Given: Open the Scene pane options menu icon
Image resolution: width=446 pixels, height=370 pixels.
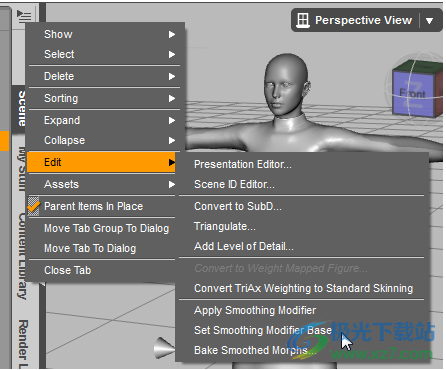Looking at the screenshot, I should pos(24,16).
